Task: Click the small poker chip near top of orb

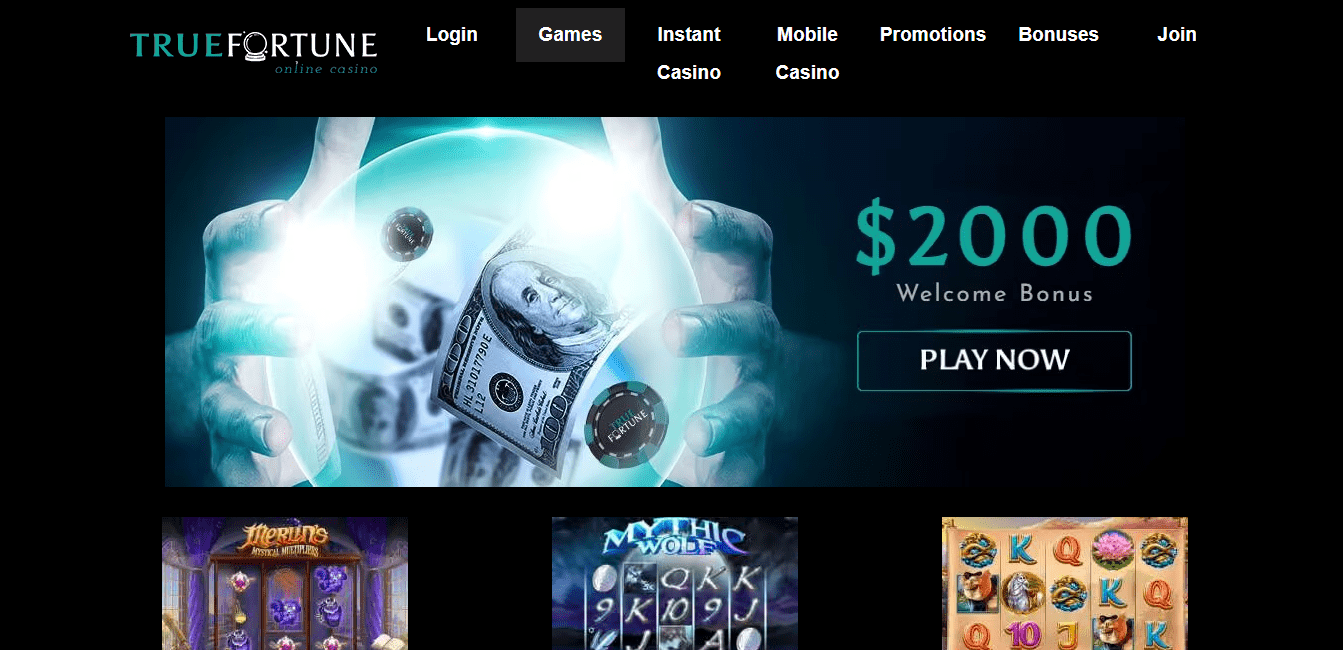Action: pos(406,234)
